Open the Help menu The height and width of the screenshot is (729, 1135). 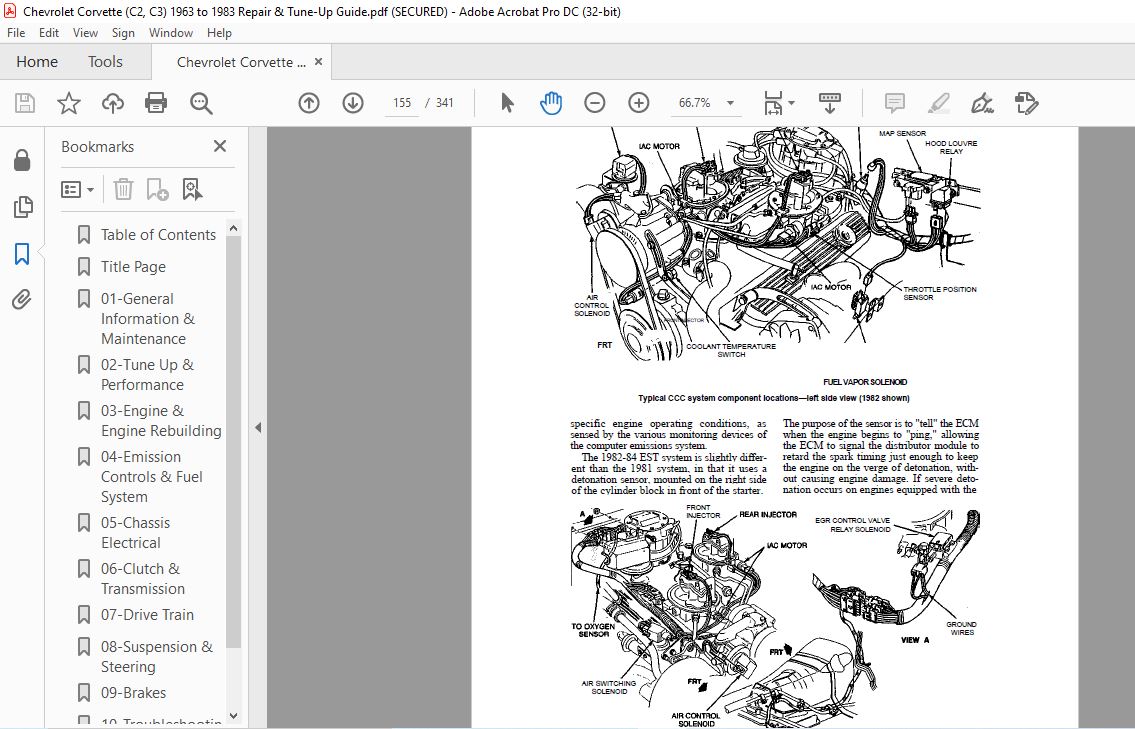(219, 33)
